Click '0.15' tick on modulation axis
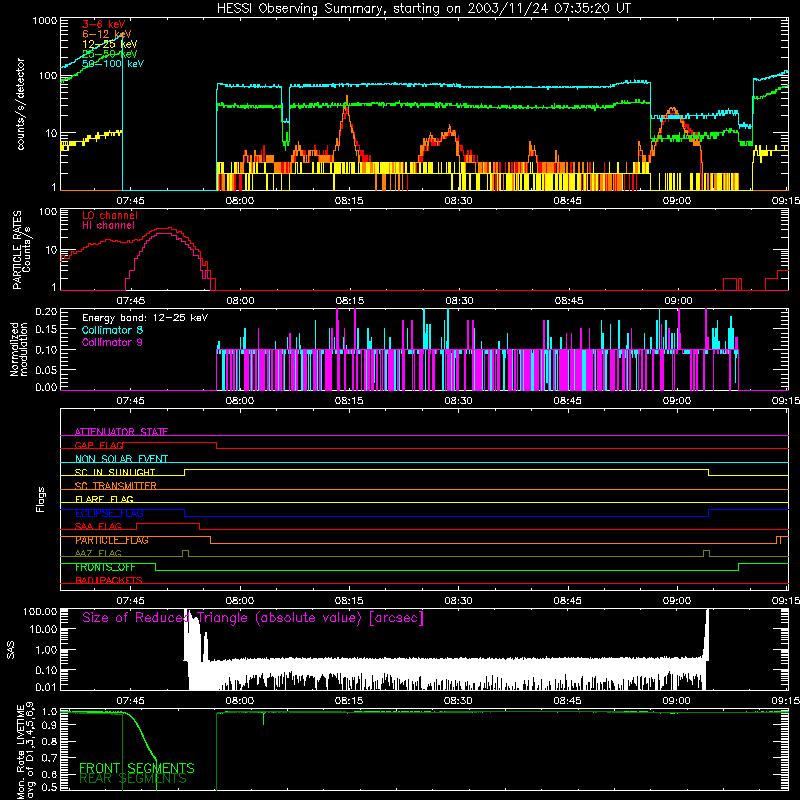 [46, 330]
